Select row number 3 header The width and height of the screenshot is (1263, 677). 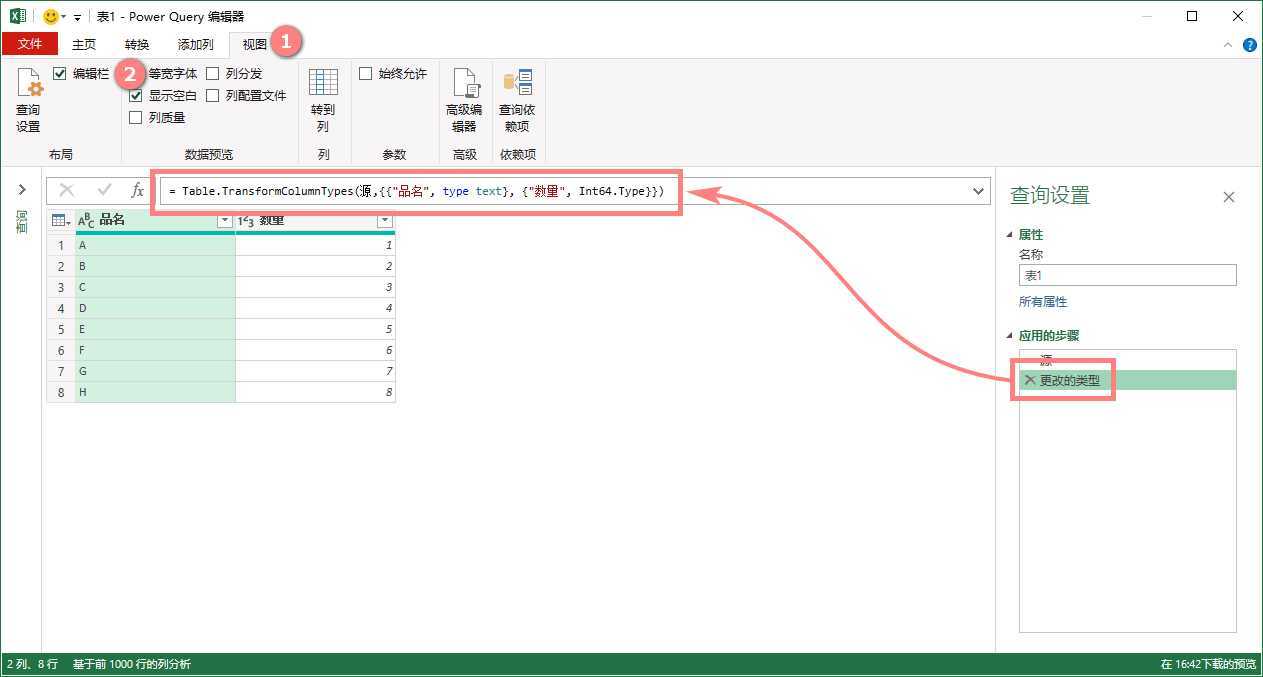pyautogui.click(x=61, y=287)
